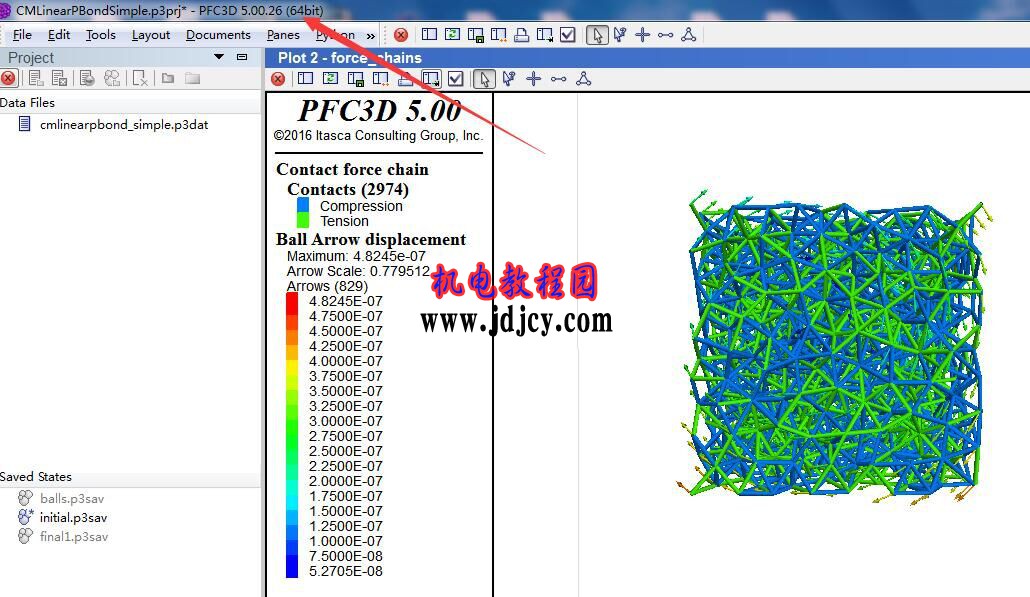The width and height of the screenshot is (1030, 597).
Task: Click green regenerate icon in Plot 2 toolbar
Action: click(x=330, y=79)
